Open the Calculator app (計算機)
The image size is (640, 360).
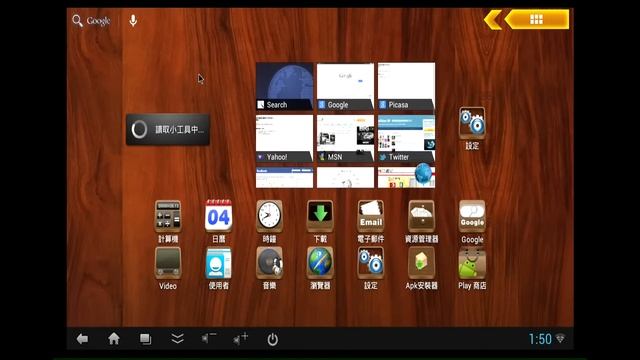point(168,216)
